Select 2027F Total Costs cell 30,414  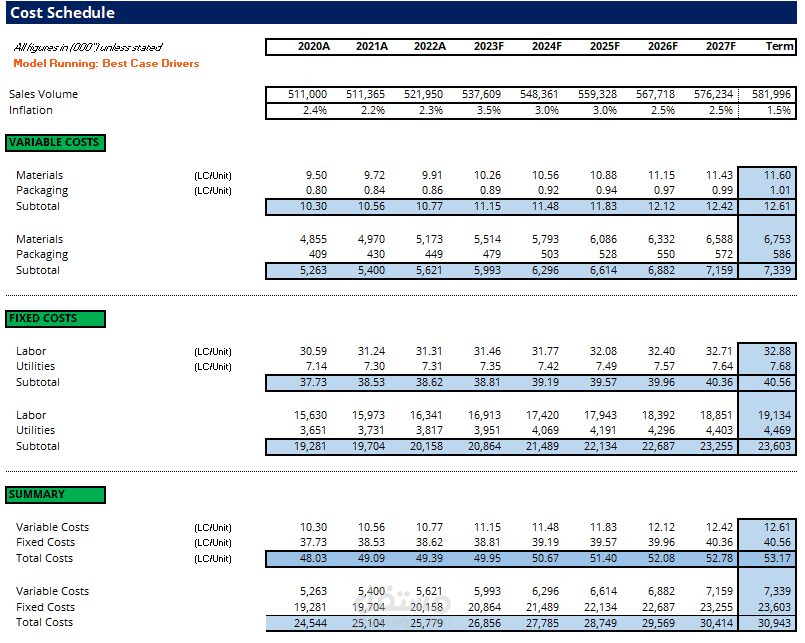(x=716, y=623)
